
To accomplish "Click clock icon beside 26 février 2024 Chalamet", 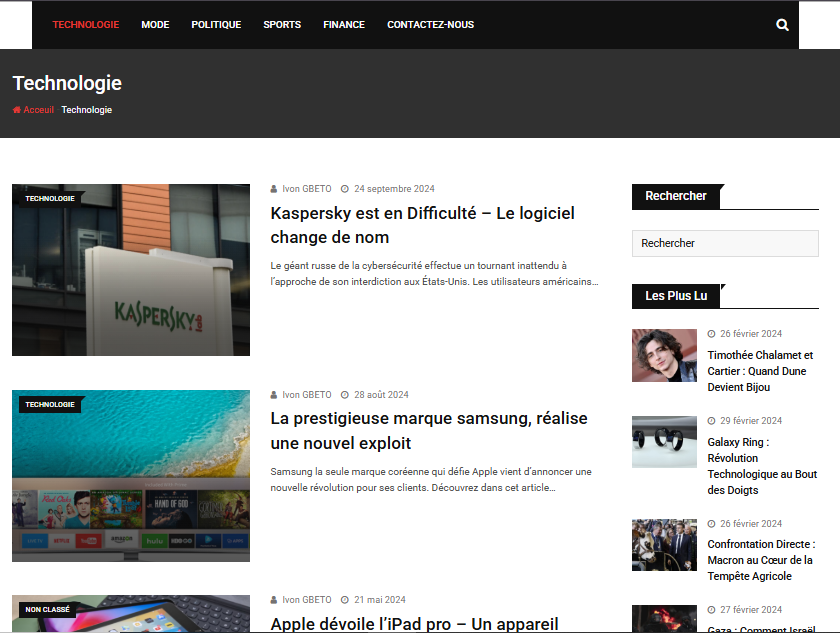I will tap(711, 334).
